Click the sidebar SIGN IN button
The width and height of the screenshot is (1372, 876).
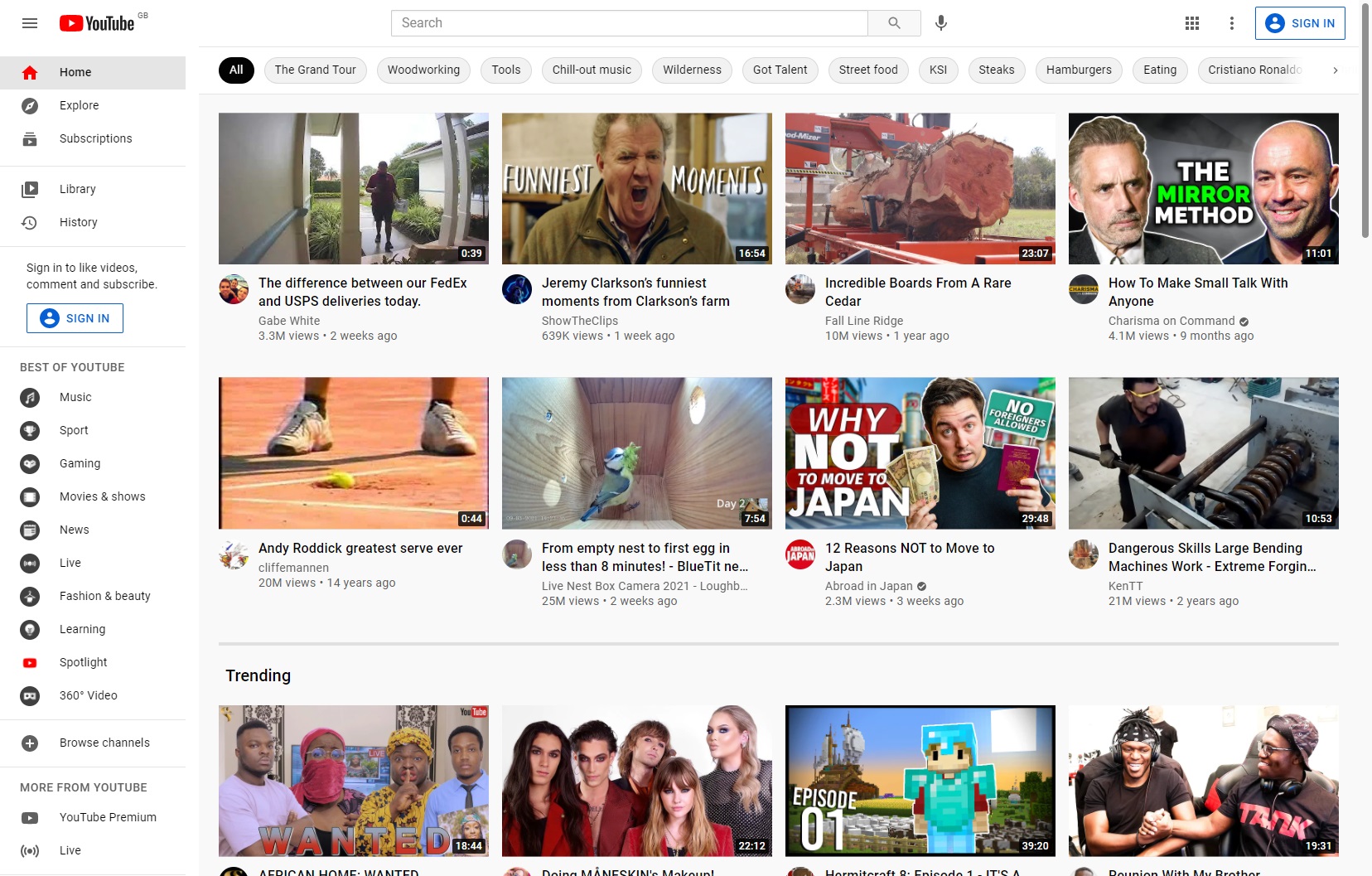click(x=75, y=318)
